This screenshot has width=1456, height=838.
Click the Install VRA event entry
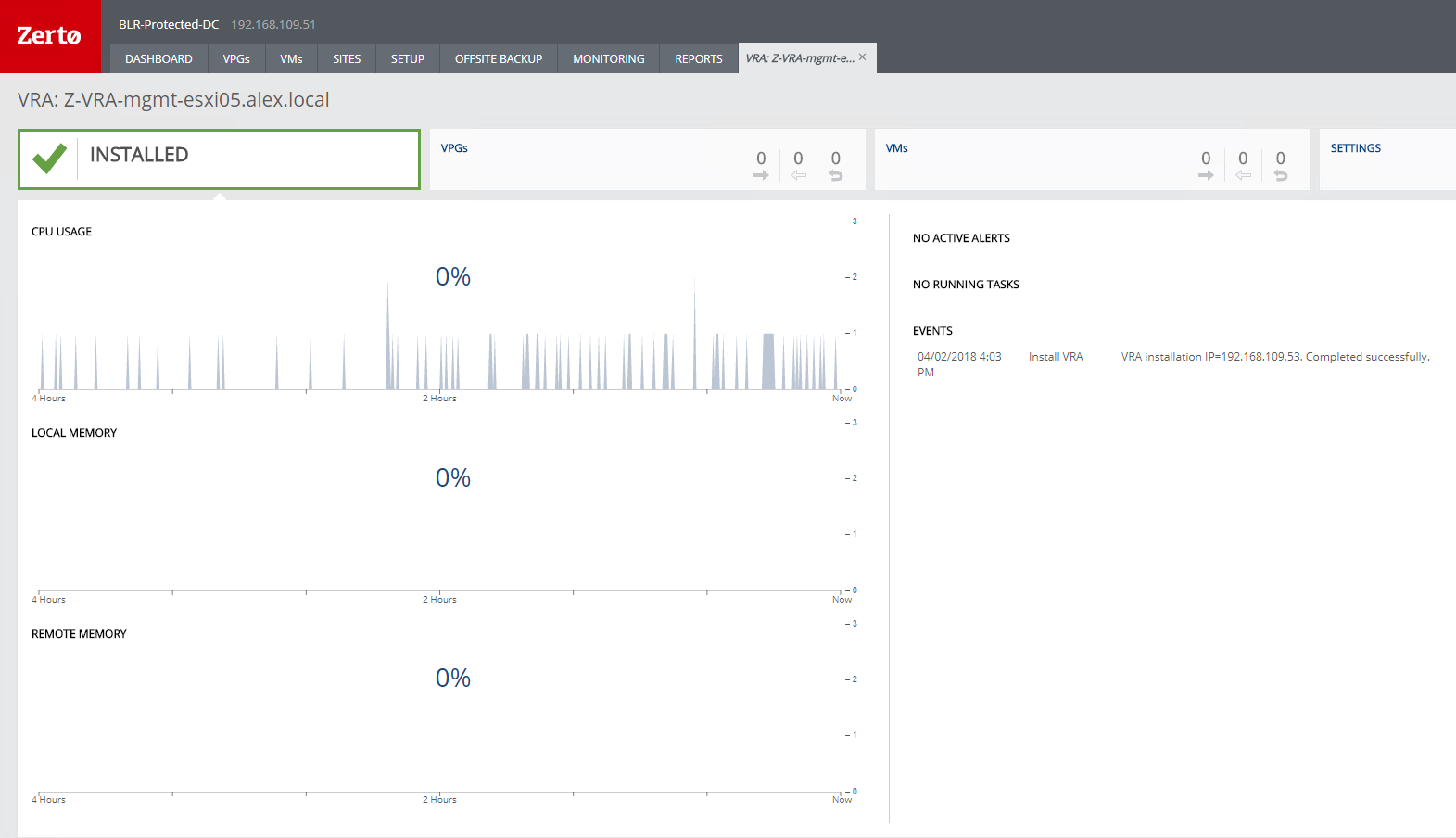pos(1056,357)
